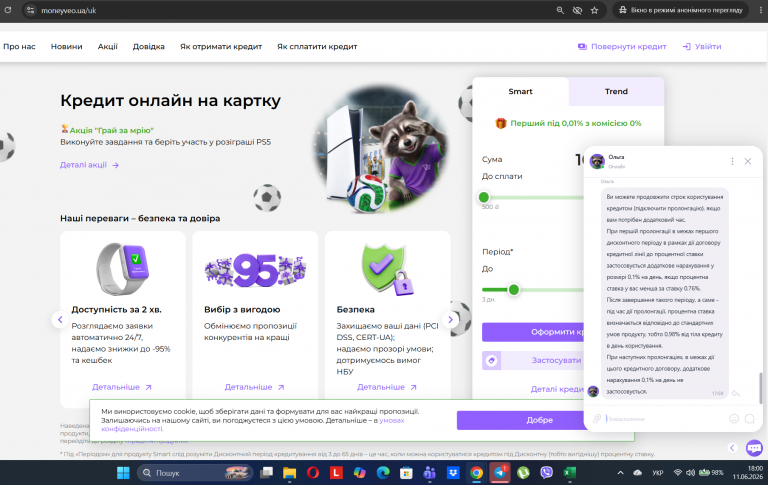Click the zoom magnifier icon in address bar
This screenshot has height=485, width=768.
coord(560,10)
